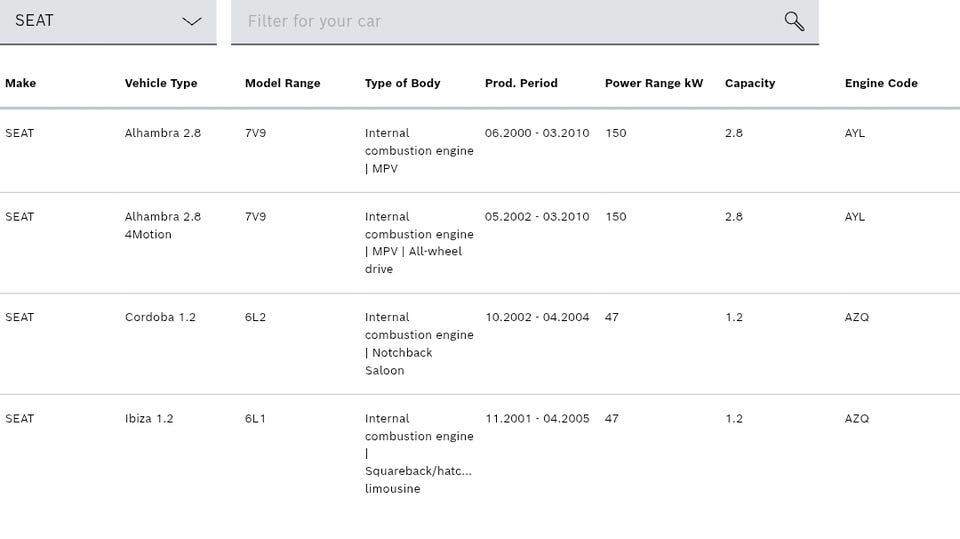
Task: Click the Make column header
Action: click(20, 83)
